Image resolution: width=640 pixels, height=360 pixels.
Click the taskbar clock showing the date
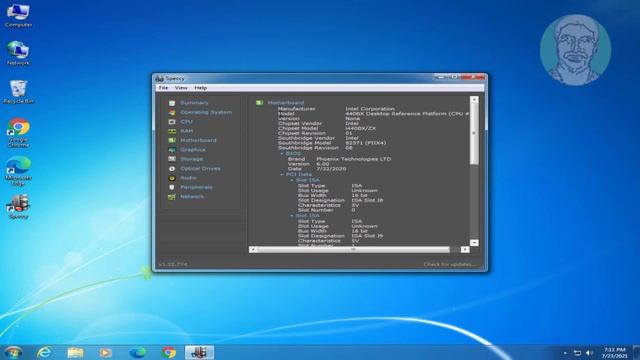tap(614, 353)
